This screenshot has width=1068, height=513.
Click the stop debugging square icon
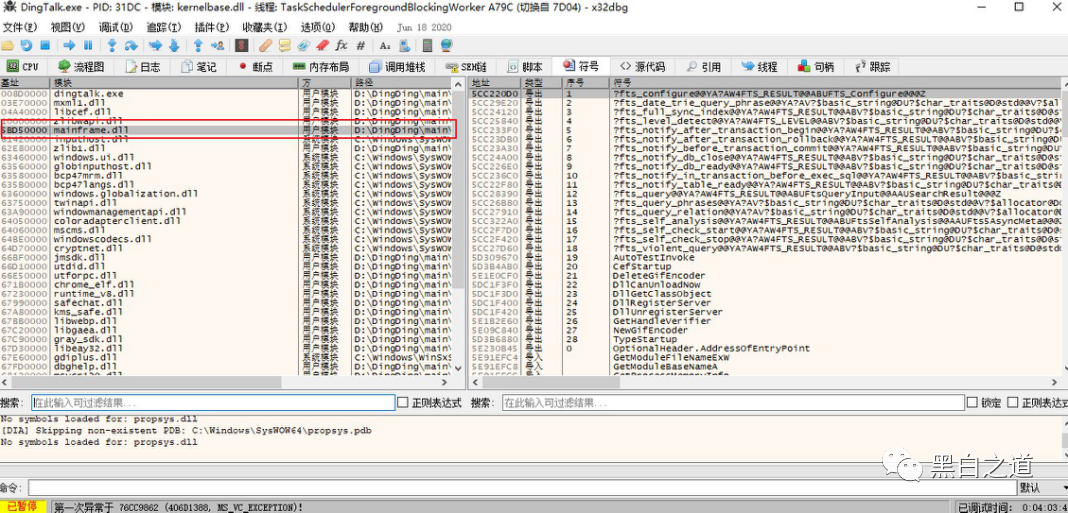coord(45,46)
